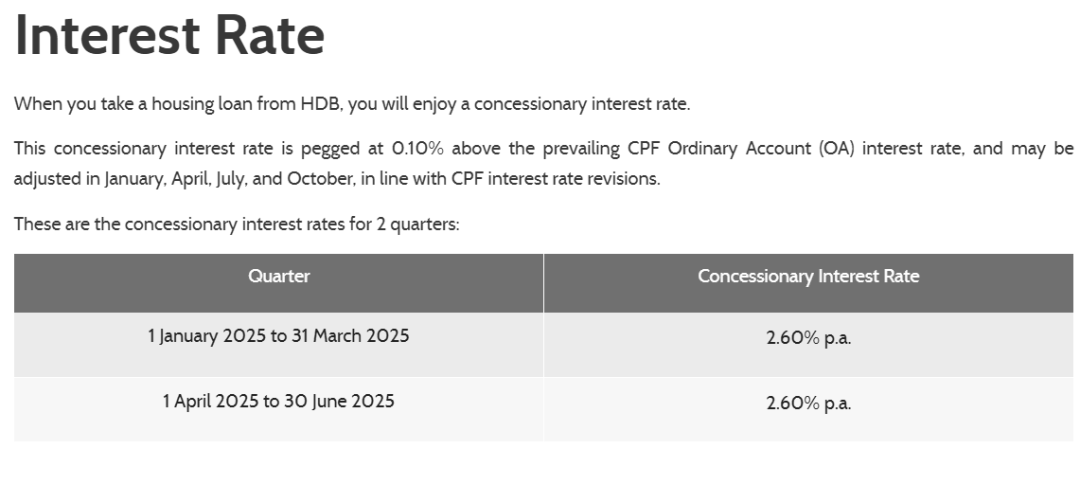Click the "Interest Rate" page heading
This screenshot has width=1080, height=485.
(x=169, y=36)
